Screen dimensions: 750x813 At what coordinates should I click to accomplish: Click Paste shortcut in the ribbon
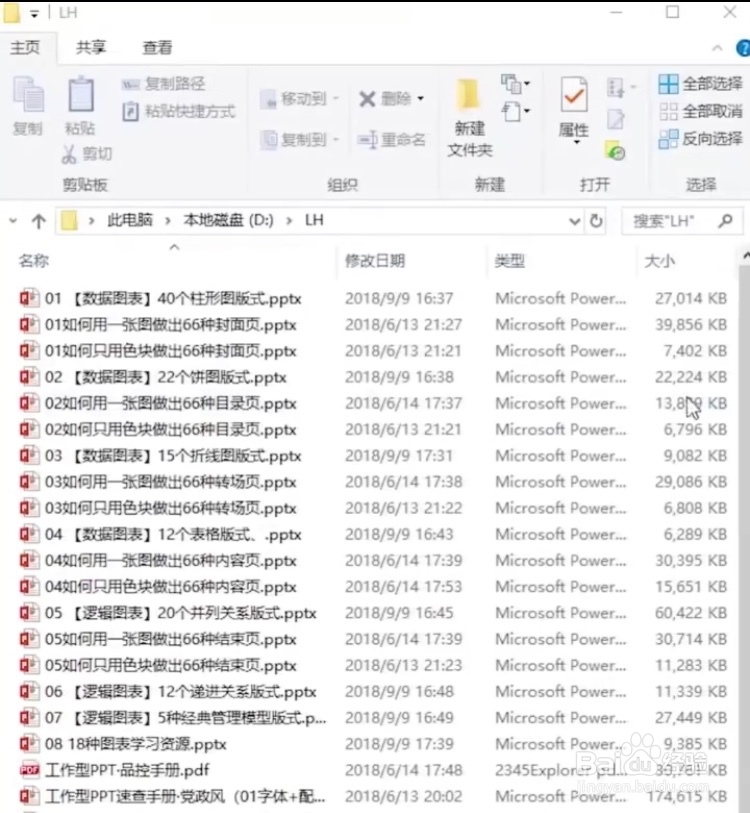(x=179, y=111)
